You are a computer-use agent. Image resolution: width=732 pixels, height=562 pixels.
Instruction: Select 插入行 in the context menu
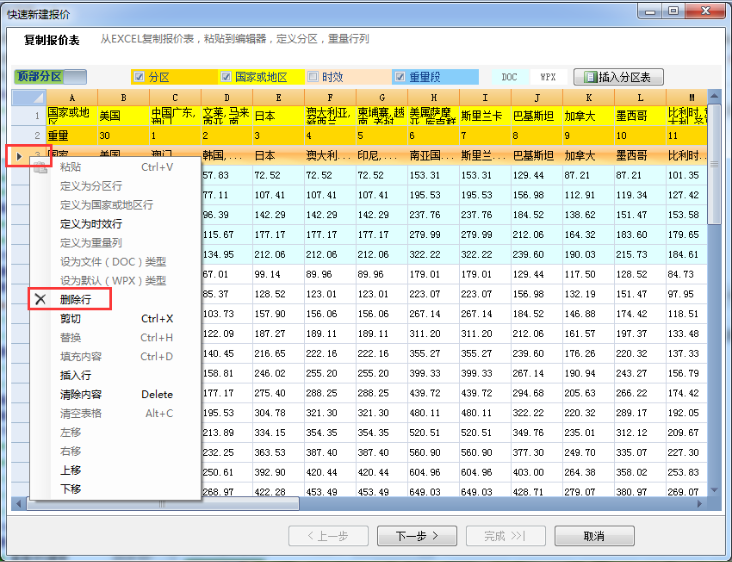coord(75,375)
